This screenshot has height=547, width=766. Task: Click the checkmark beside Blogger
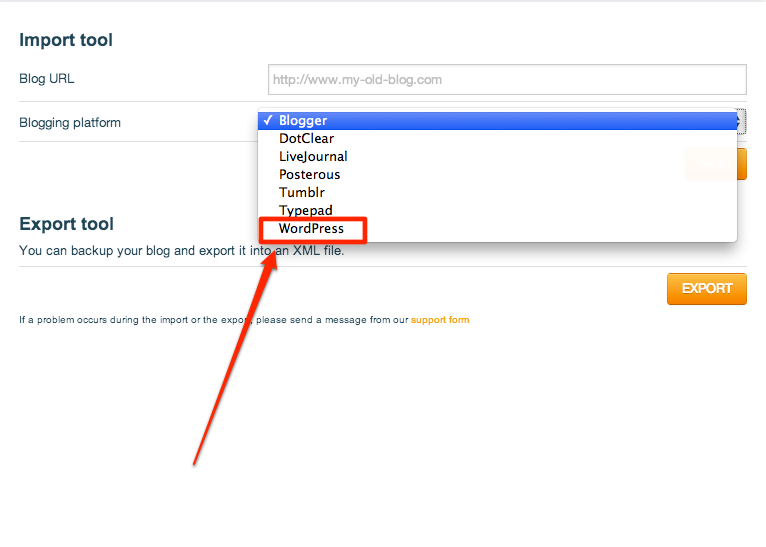click(x=268, y=121)
